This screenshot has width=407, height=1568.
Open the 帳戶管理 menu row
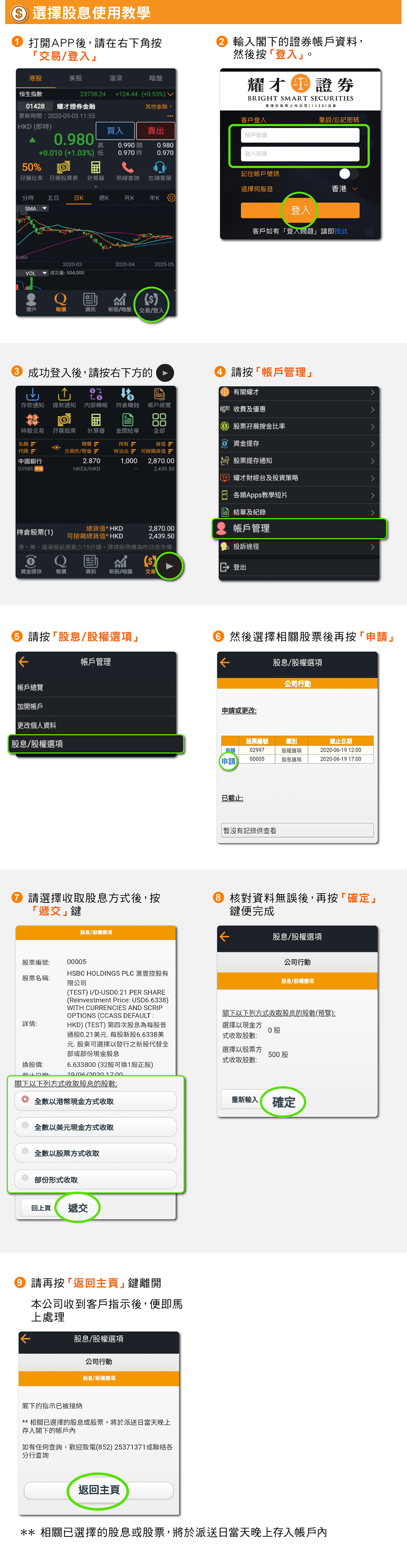point(299,528)
